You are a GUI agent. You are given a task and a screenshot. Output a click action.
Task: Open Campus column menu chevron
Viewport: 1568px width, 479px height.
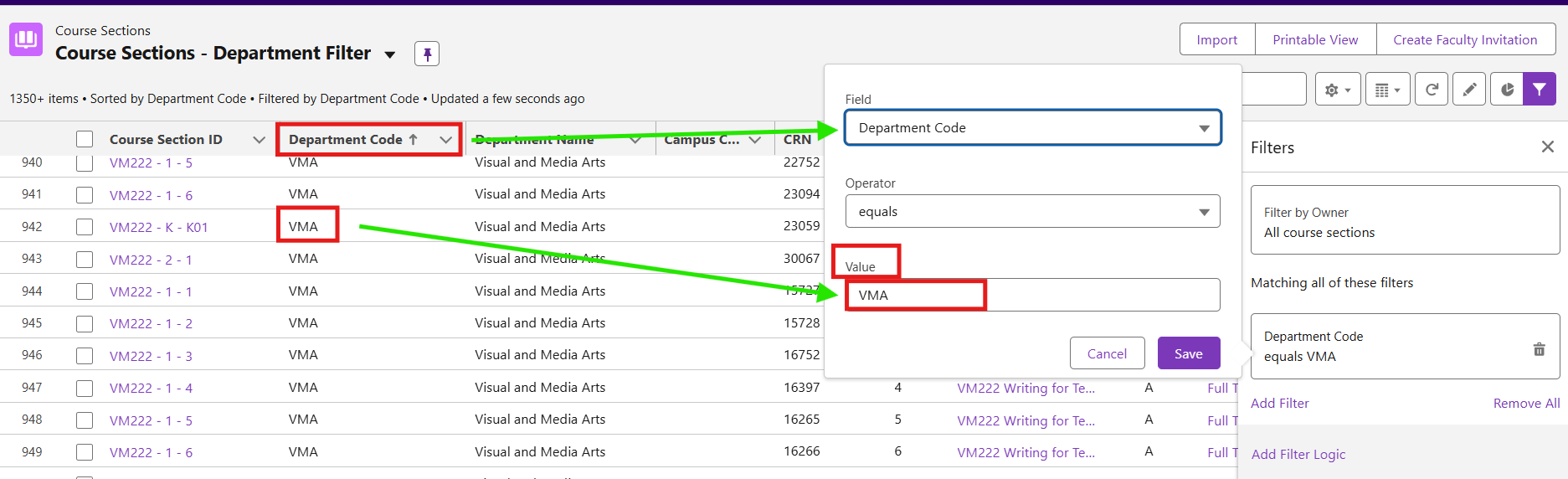pyautogui.click(x=755, y=140)
